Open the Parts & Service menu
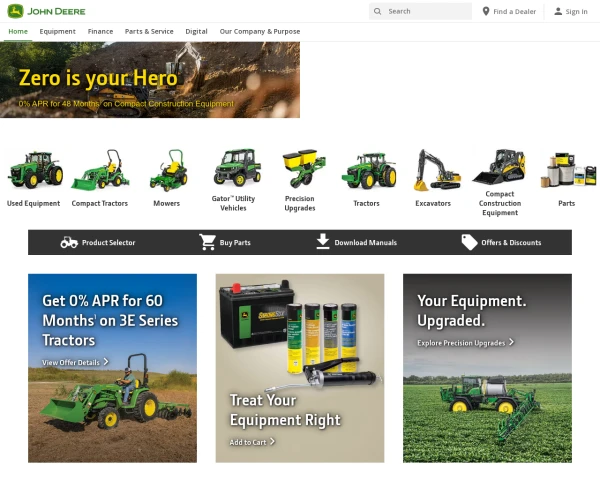 [x=149, y=31]
